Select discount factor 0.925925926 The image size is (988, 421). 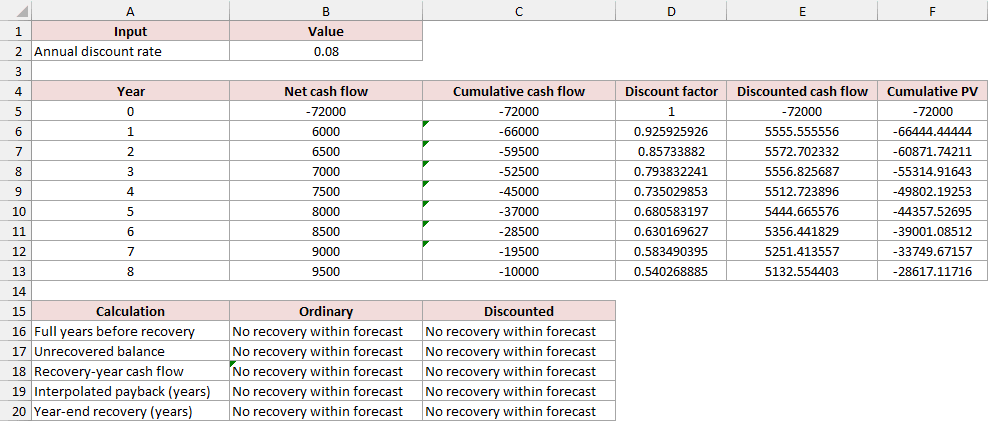(672, 132)
